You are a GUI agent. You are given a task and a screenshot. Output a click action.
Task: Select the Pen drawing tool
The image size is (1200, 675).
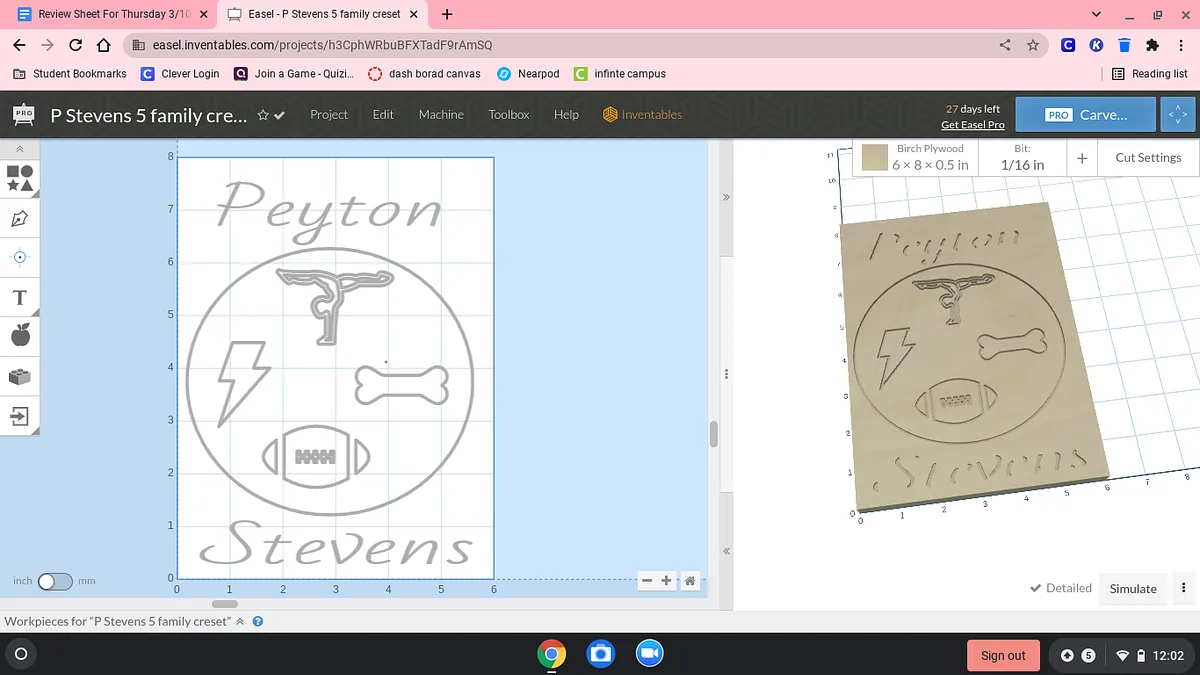pyautogui.click(x=20, y=218)
